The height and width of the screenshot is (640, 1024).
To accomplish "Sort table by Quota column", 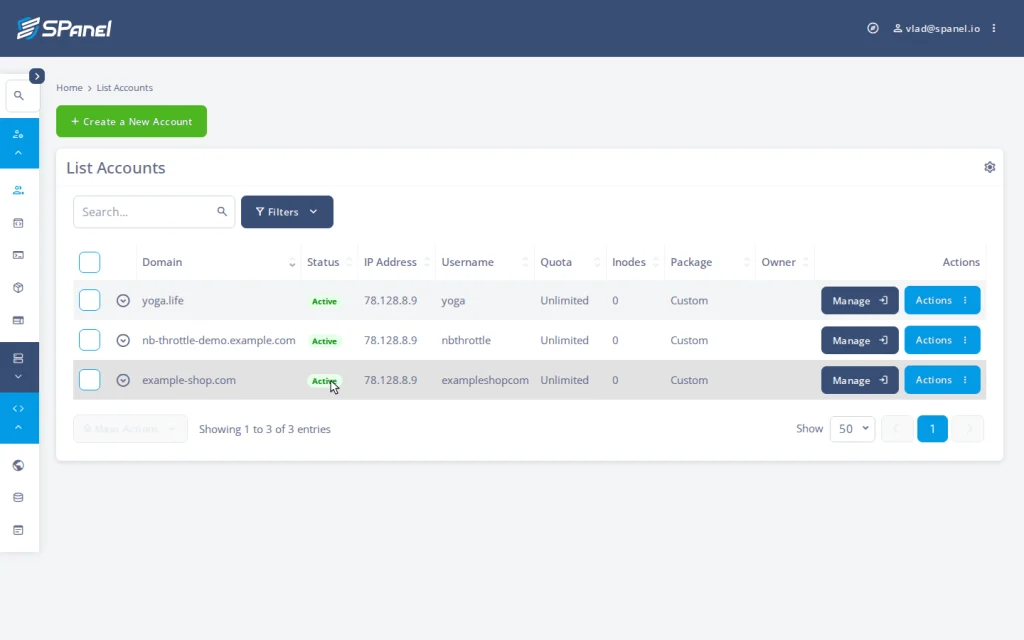I will (570, 262).
